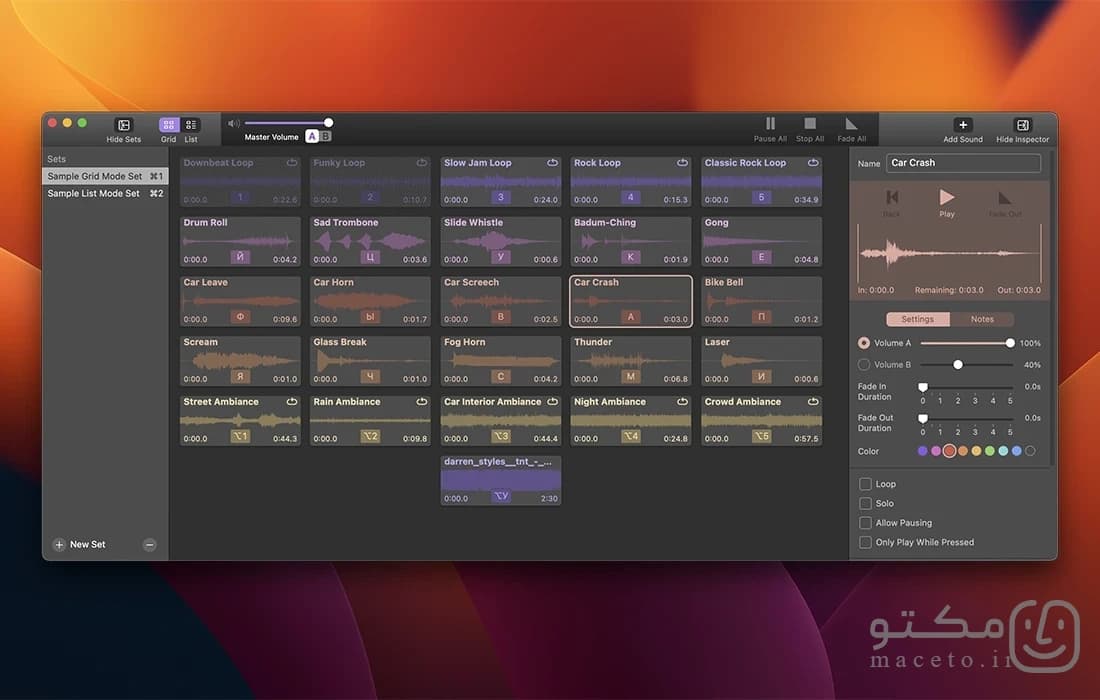Select Sample List Mode Set in the sidebar
The image size is (1100, 700).
coord(105,193)
